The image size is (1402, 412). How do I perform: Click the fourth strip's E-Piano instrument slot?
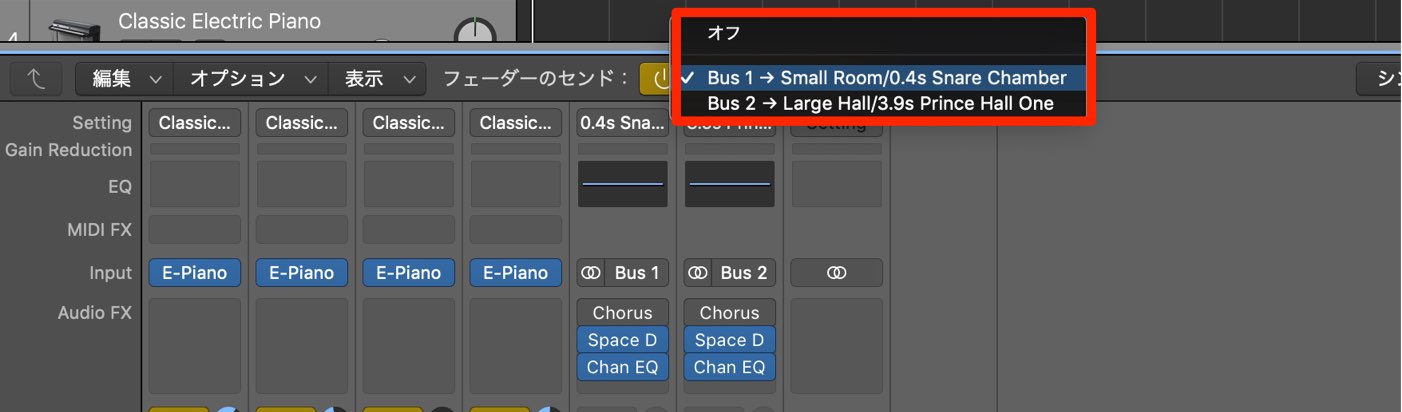click(x=516, y=273)
